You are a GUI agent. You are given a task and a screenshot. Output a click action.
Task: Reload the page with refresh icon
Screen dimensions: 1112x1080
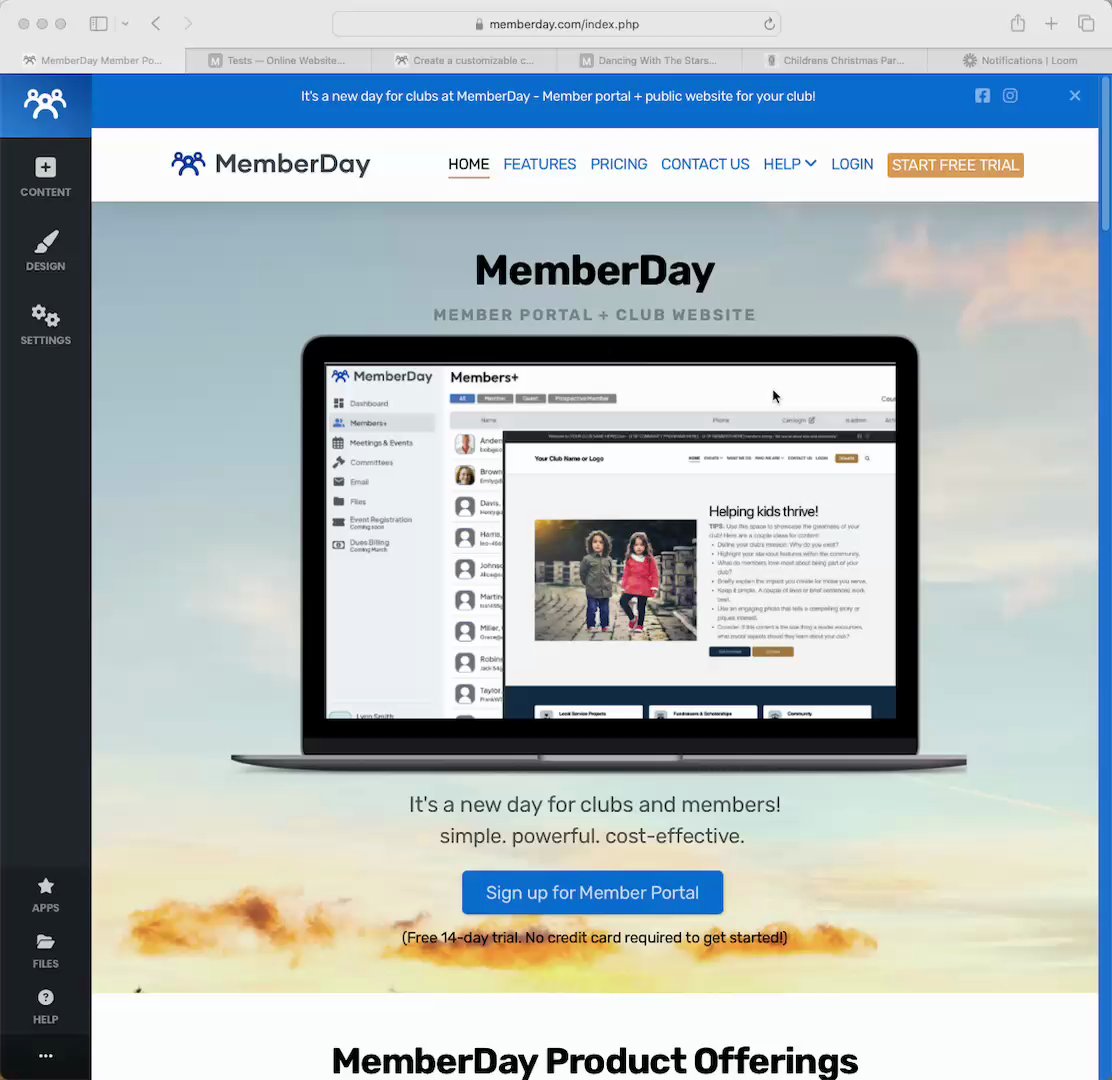(x=769, y=24)
